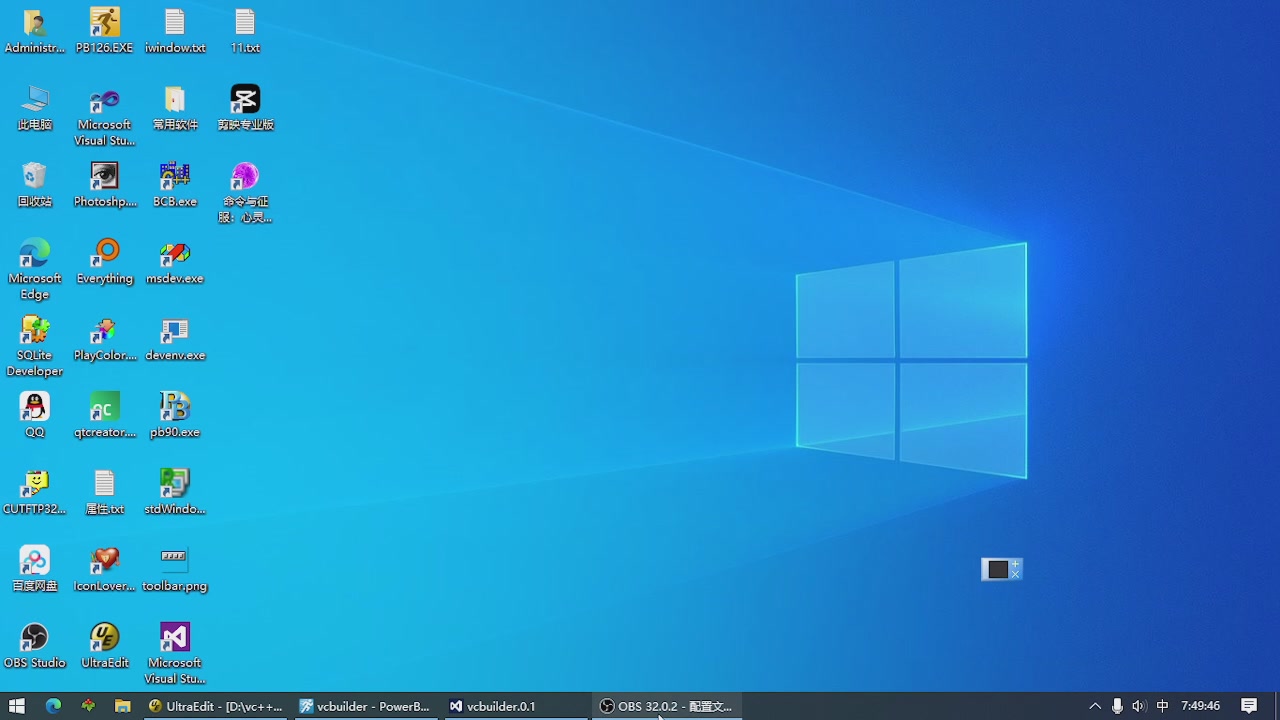This screenshot has width=1280, height=720.
Task: Open the notification action center
Action: coord(1249,706)
